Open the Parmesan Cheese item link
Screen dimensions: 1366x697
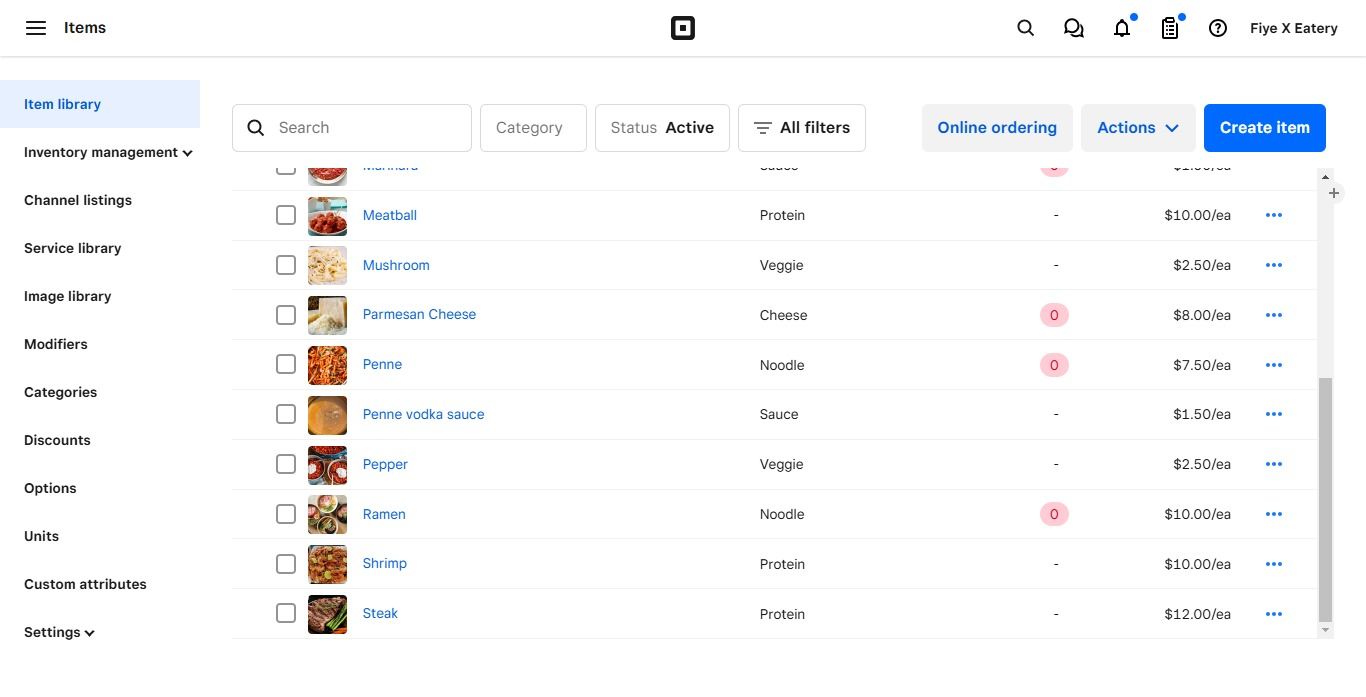[x=419, y=314]
